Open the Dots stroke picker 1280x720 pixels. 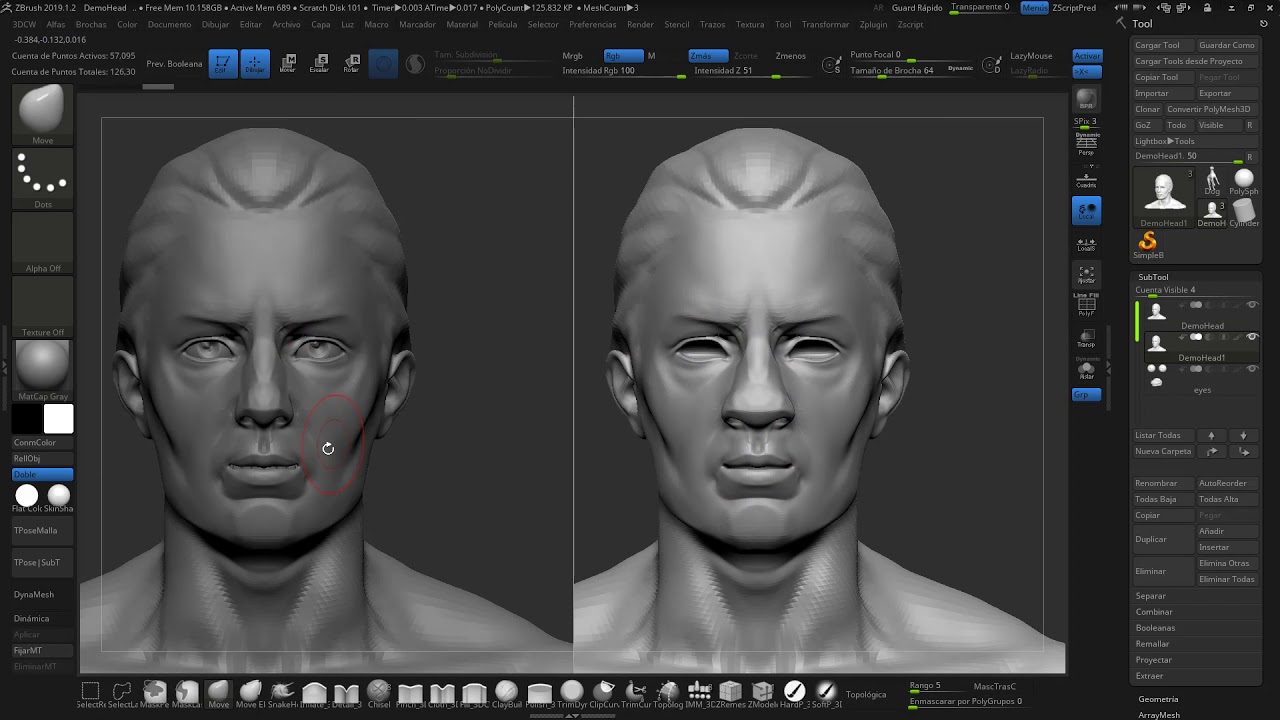tap(42, 179)
